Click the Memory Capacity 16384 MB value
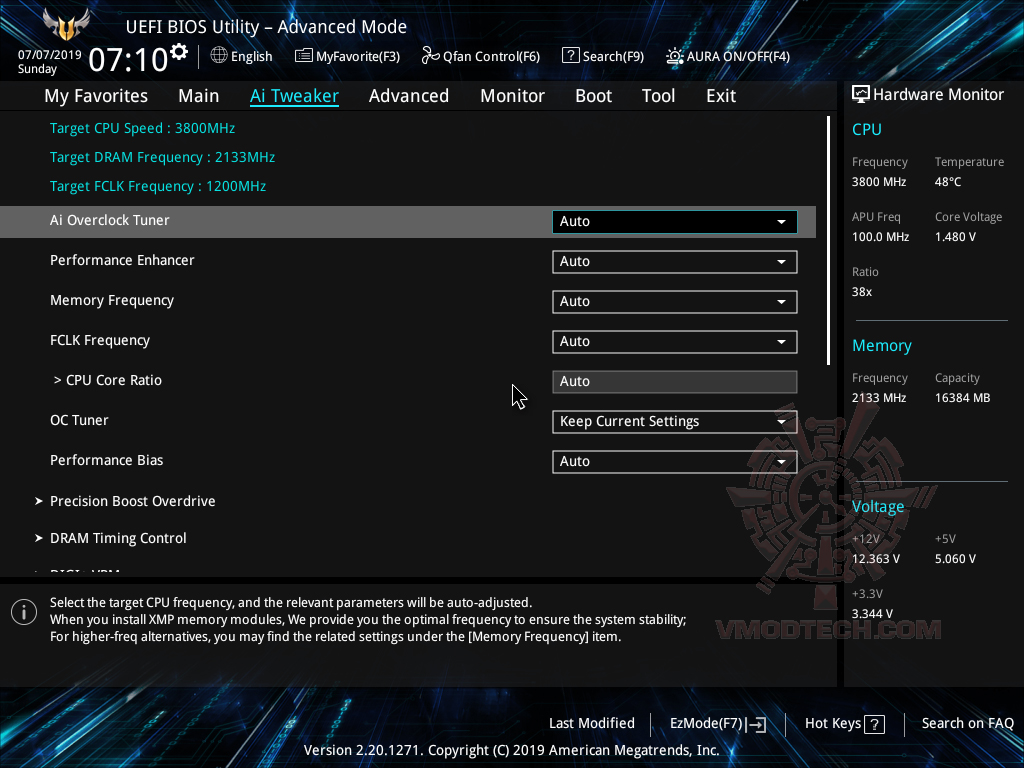1024x768 pixels. [x=963, y=398]
